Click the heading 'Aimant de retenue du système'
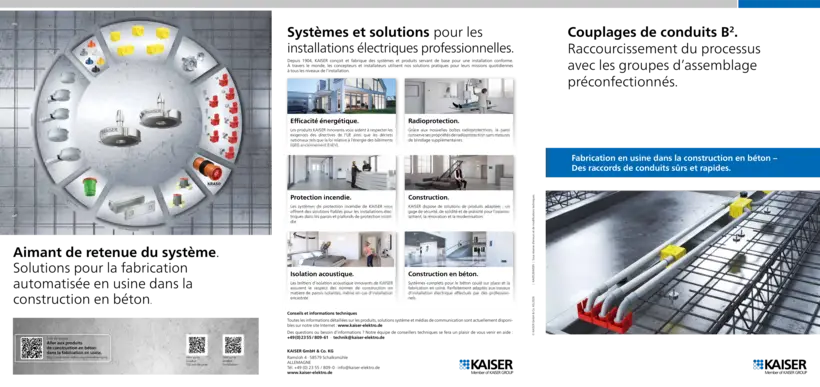 click(x=116, y=252)
